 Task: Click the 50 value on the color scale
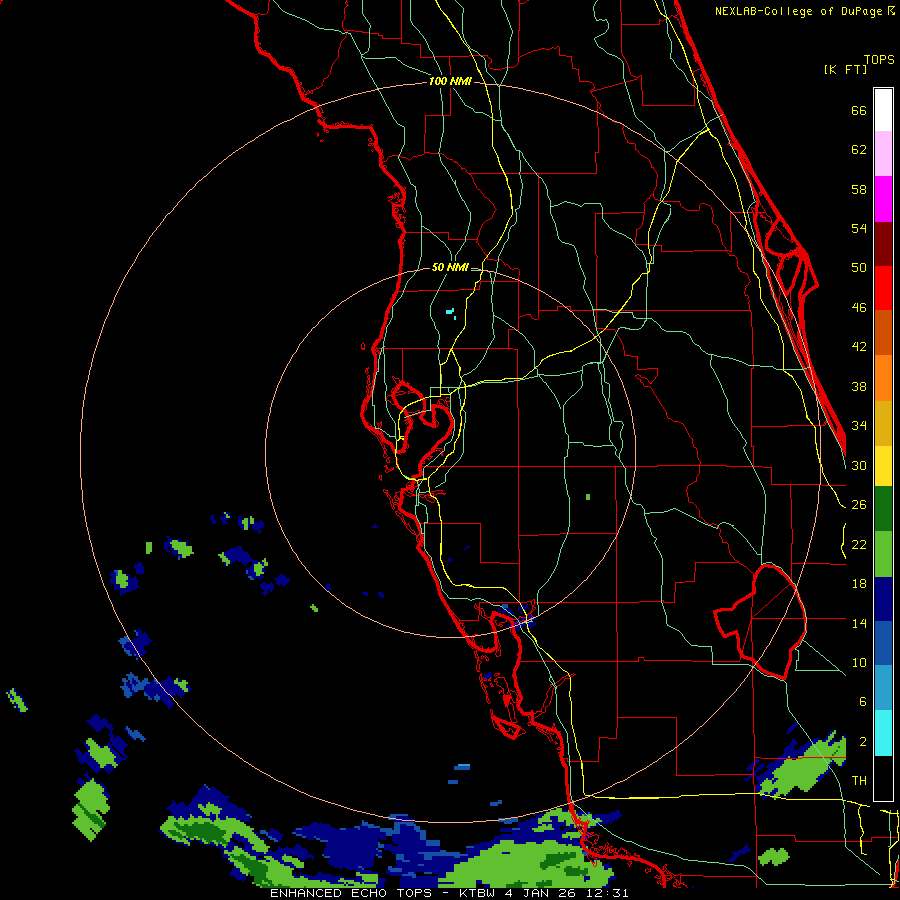pos(859,268)
